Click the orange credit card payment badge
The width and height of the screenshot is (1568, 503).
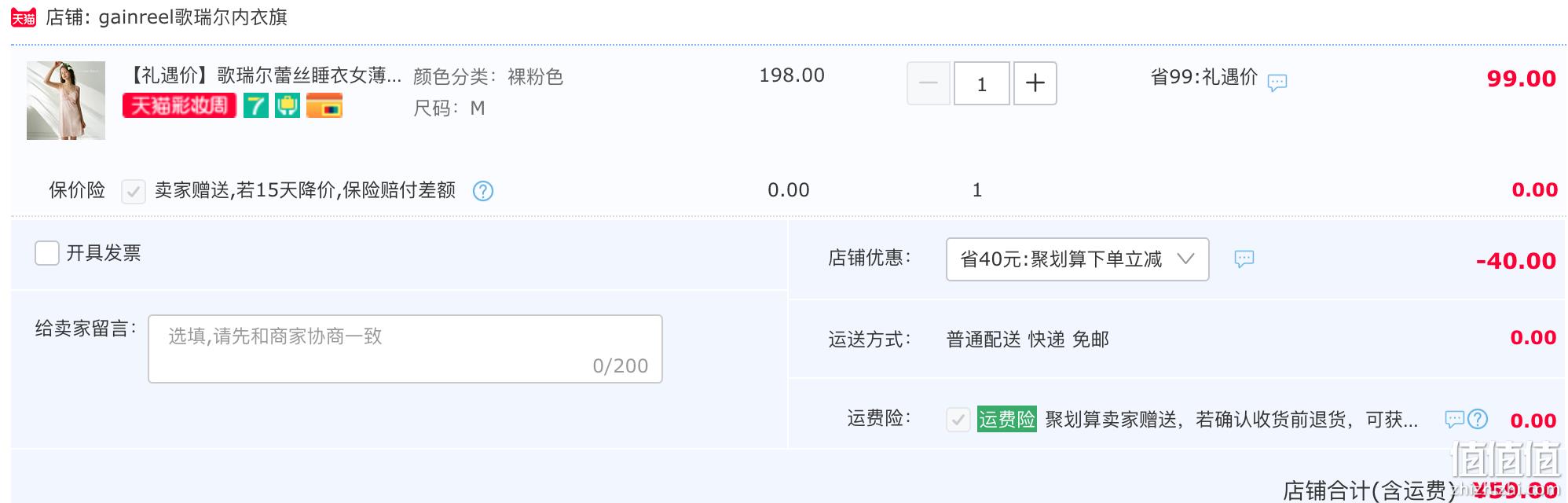click(324, 105)
